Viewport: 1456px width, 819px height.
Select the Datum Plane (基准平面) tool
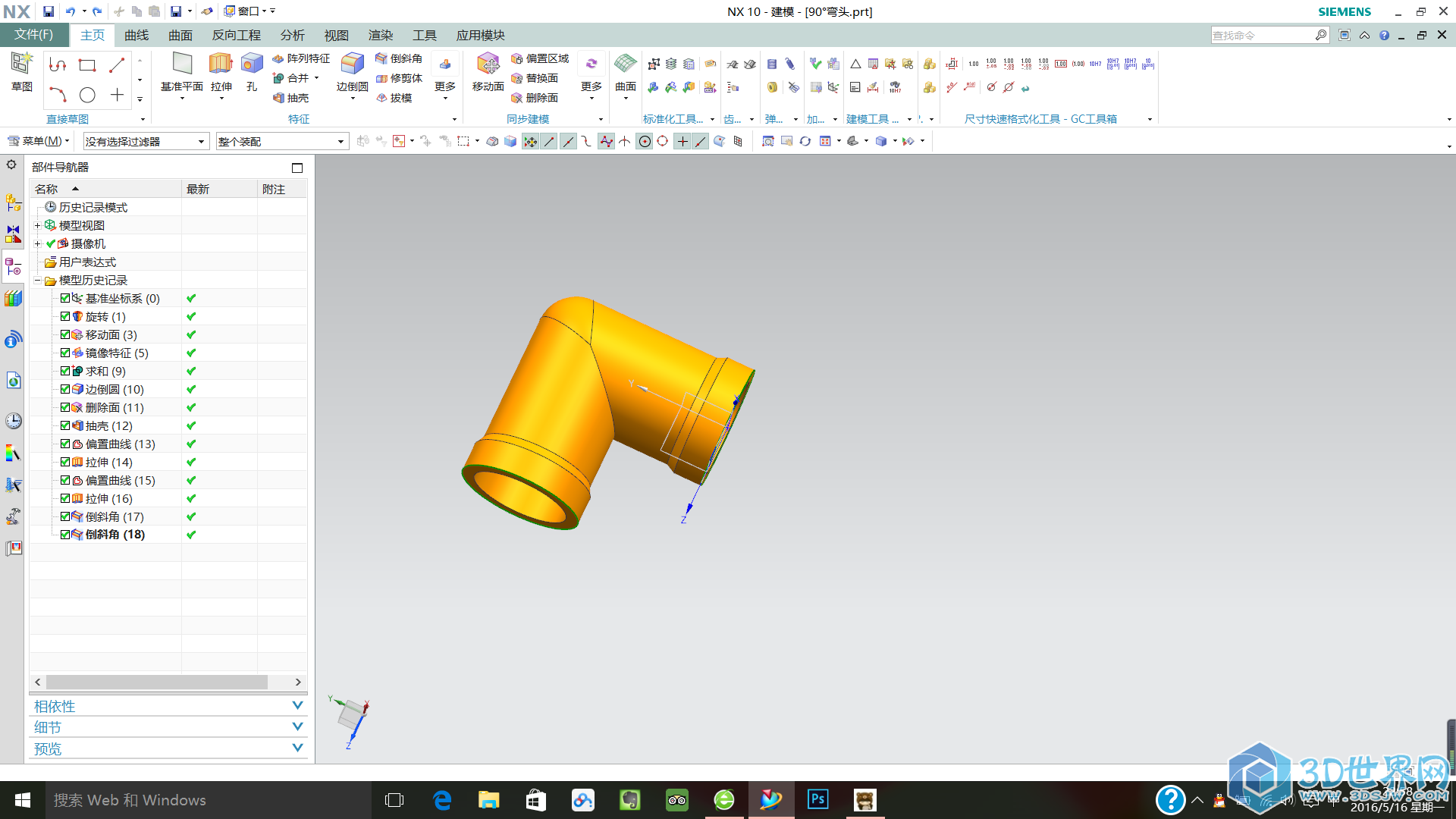pyautogui.click(x=182, y=72)
